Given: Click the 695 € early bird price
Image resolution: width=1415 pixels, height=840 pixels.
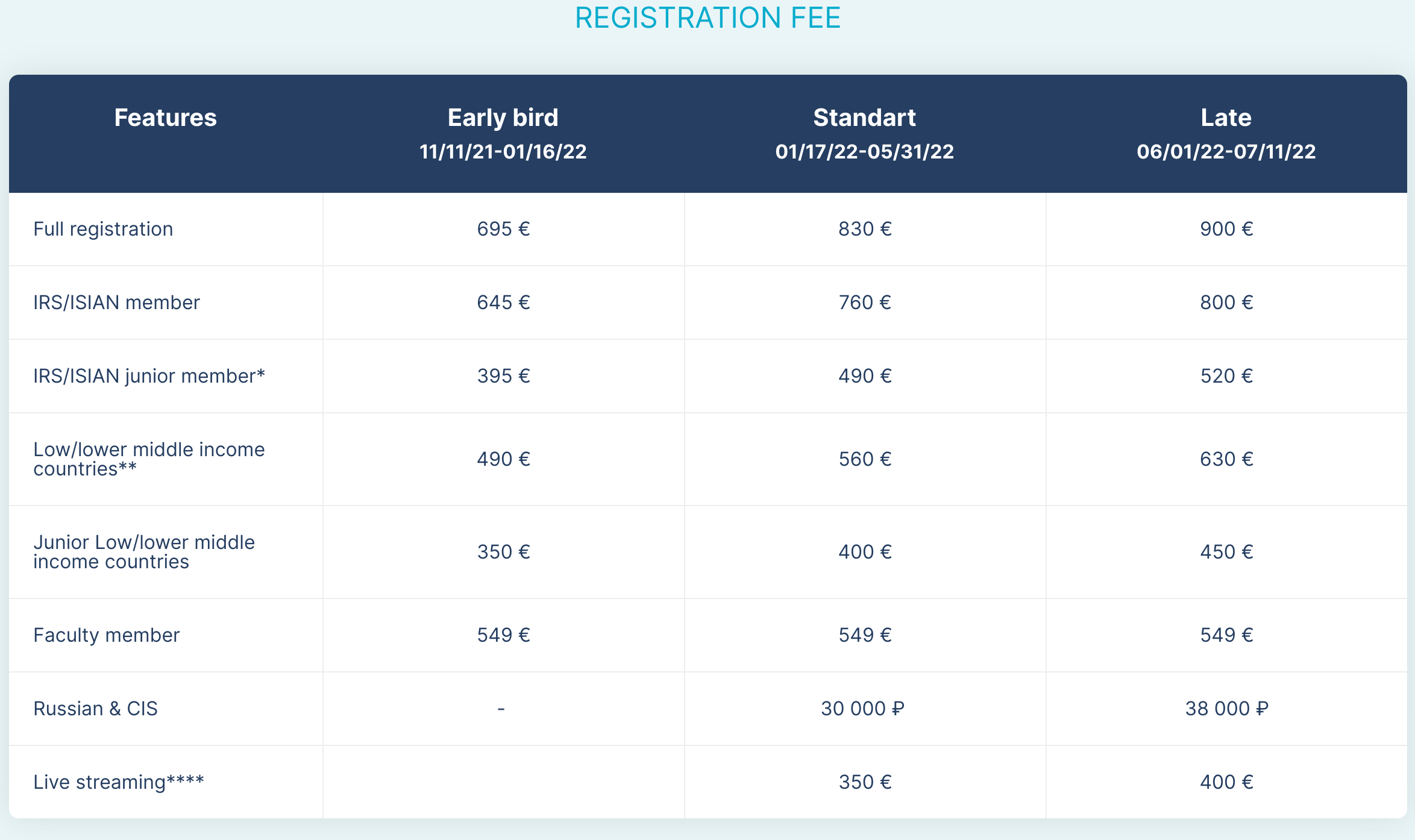Looking at the screenshot, I should tap(503, 229).
